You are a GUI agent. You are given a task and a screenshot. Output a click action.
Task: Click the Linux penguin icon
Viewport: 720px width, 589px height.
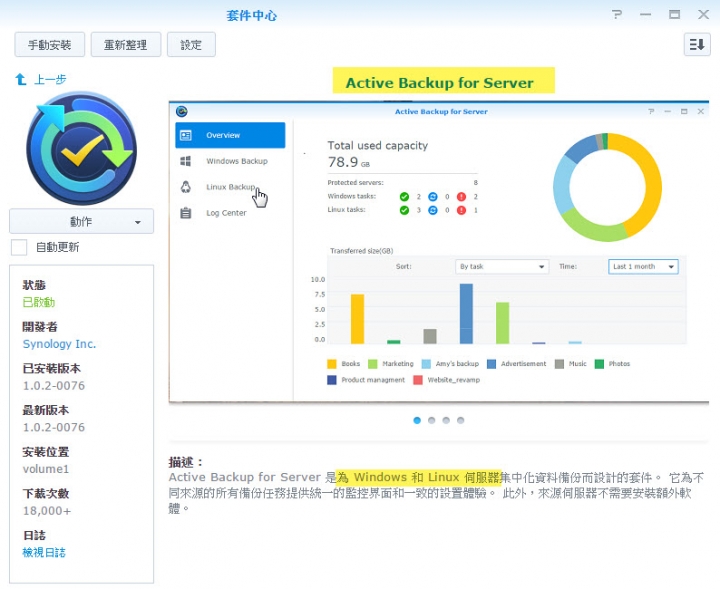(186, 187)
